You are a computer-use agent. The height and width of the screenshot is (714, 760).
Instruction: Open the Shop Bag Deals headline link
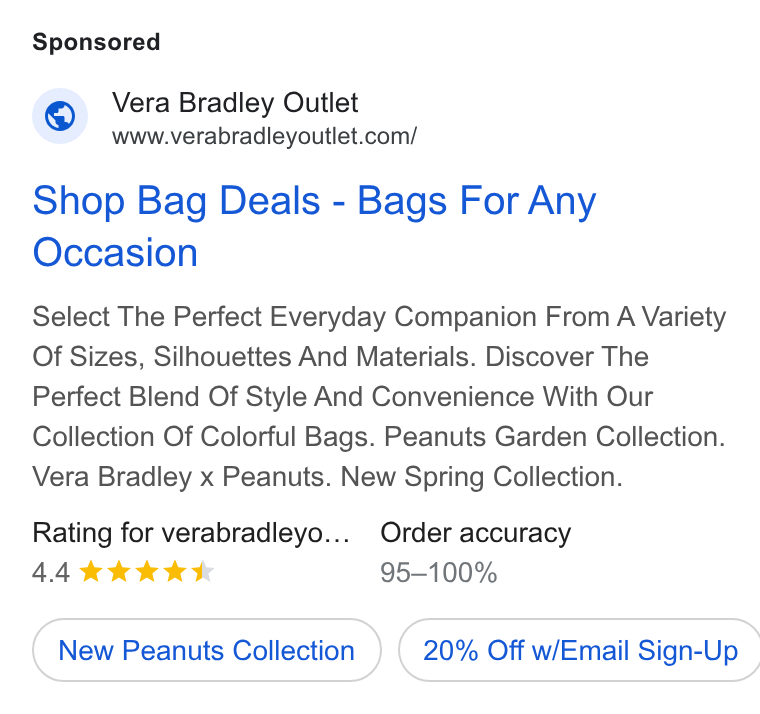coord(314,226)
